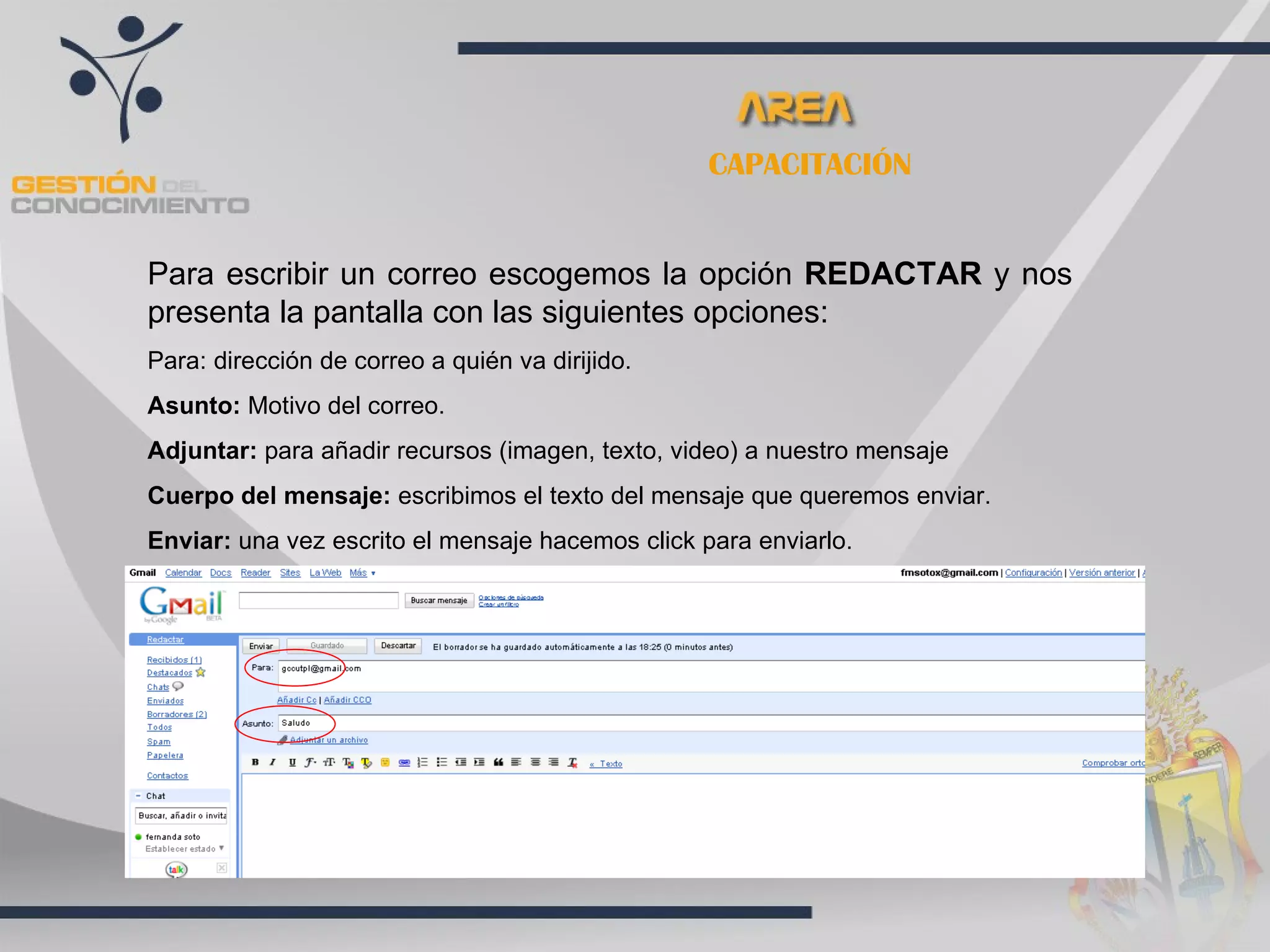Open Versión anterior link
This screenshot has width=1270, height=952.
coord(1102,573)
